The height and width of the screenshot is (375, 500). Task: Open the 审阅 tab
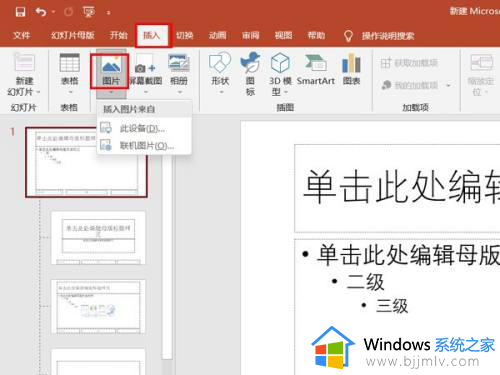tap(251, 35)
